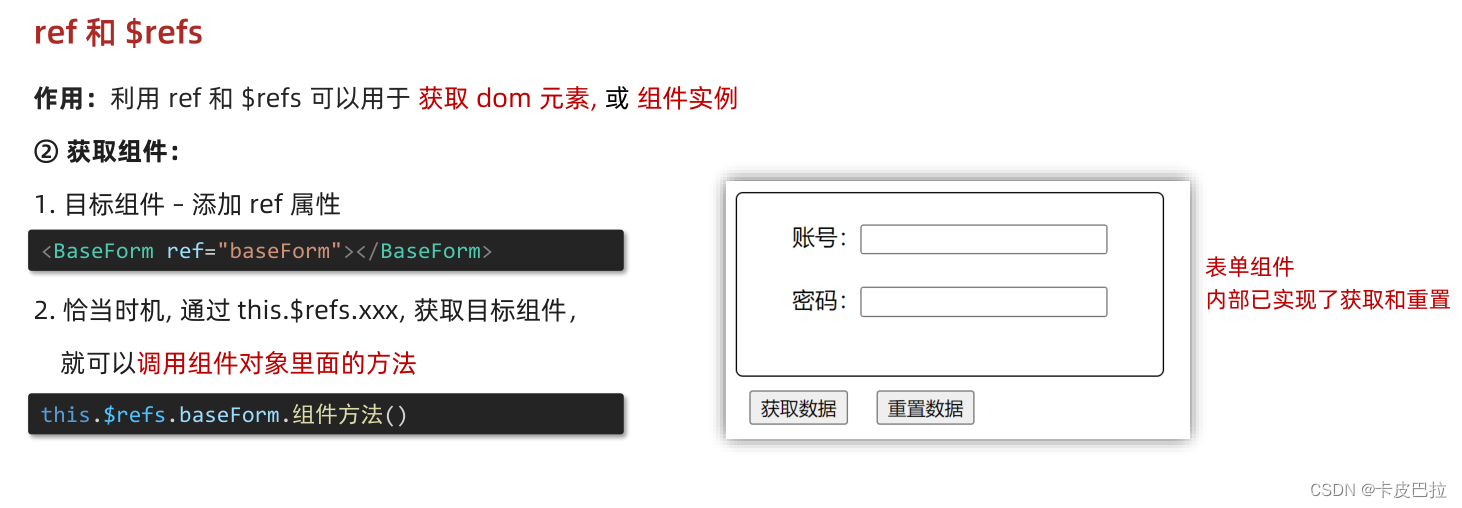Click the ref 和 $refs heading

point(118,33)
